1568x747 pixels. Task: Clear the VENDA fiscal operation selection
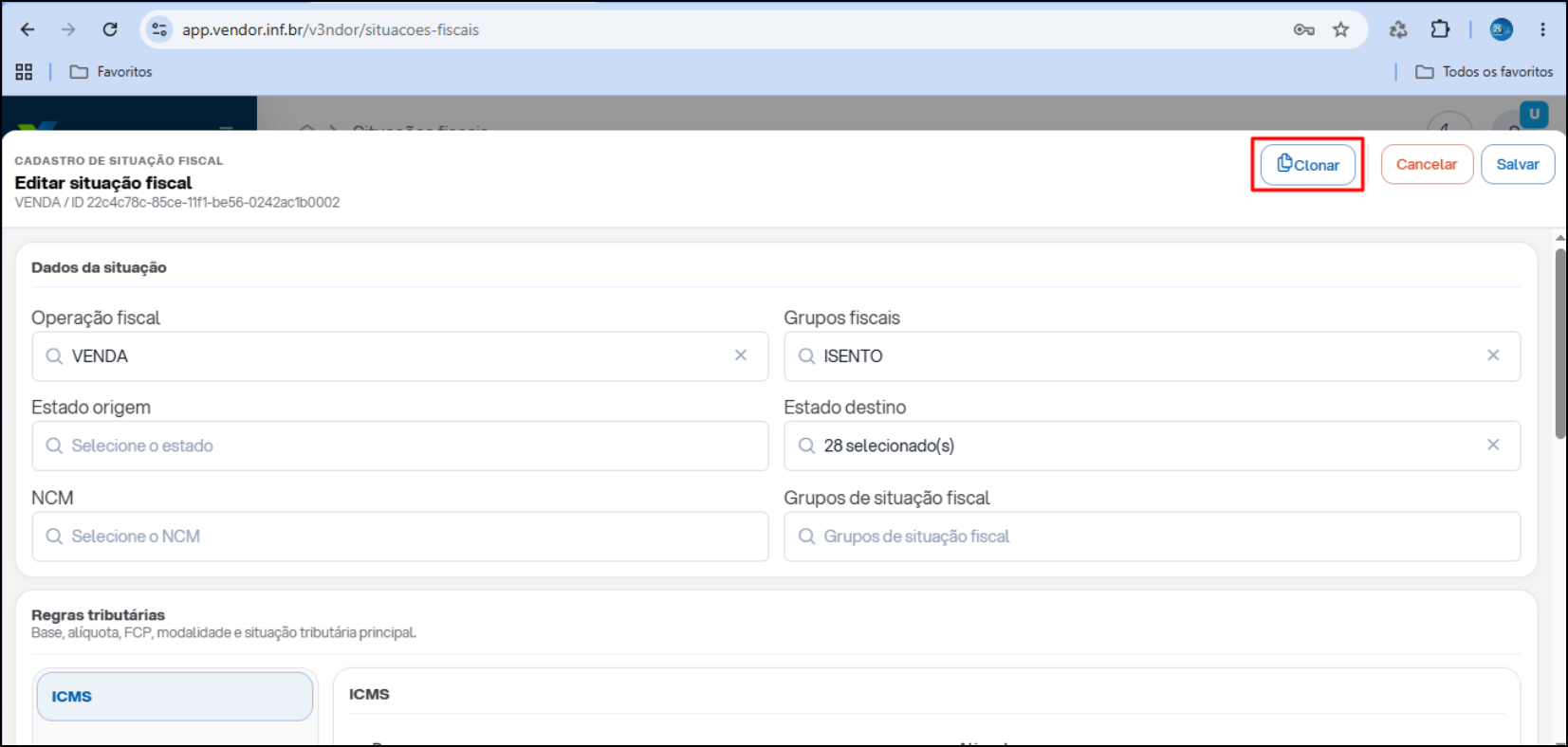741,355
